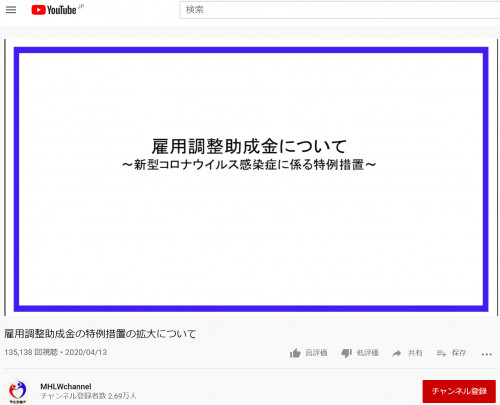Select subscriber count チャンネル登録者数 2.69万人
Image resolution: width=500 pixels, height=405 pixels.
[x=88, y=396]
